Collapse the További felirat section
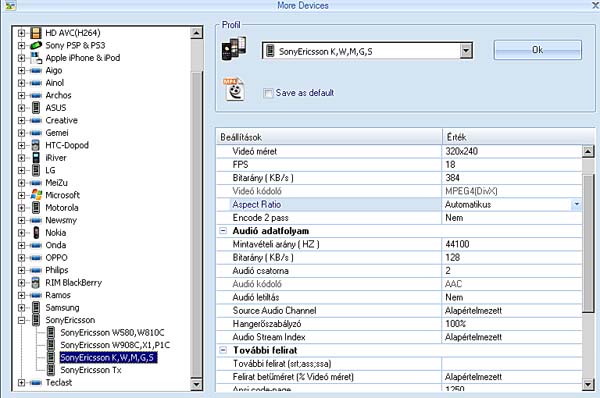Viewport: 600px width, 398px height. tap(223, 350)
